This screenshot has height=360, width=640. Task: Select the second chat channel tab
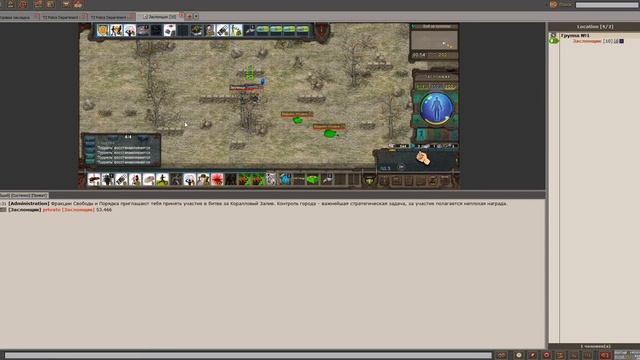point(20,196)
